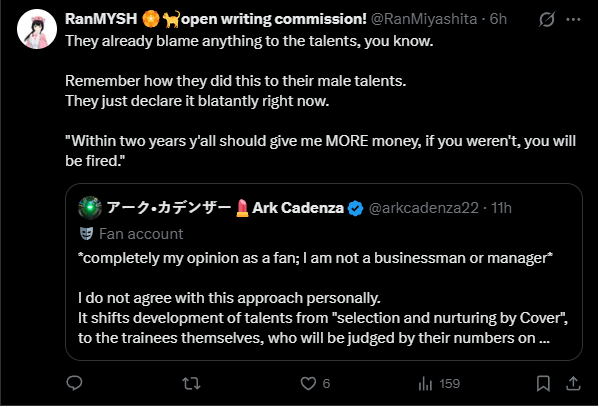Image resolution: width=598 pixels, height=406 pixels.
Task: Click the reply speech bubble icon
Action: point(74,383)
